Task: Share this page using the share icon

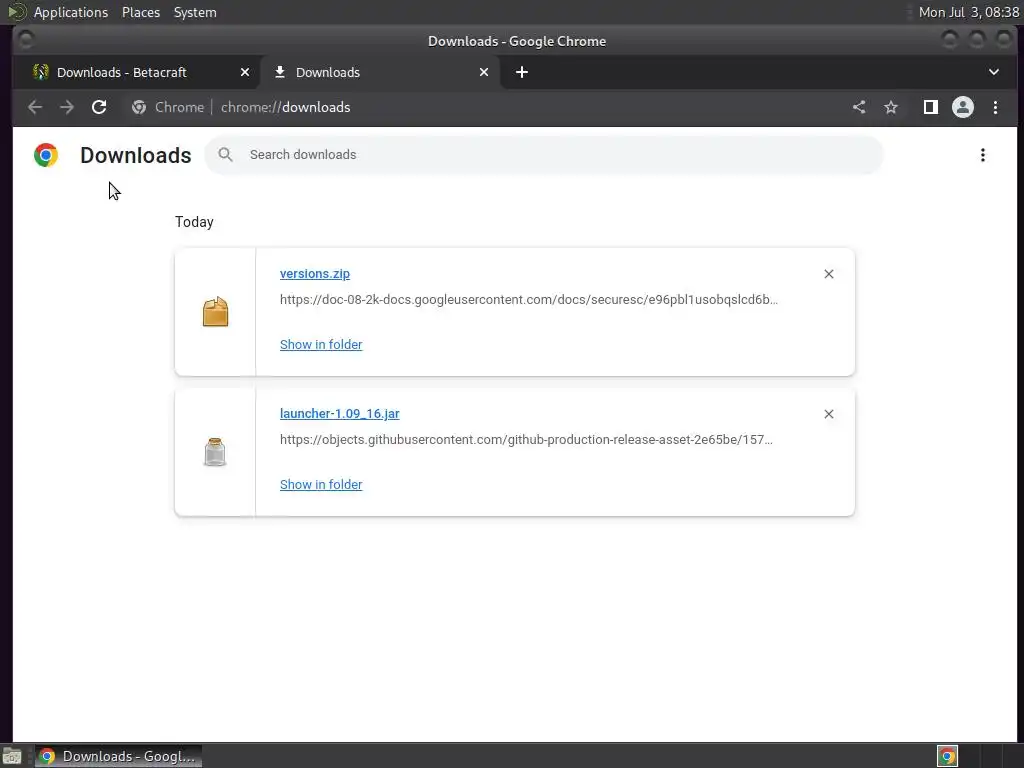Action: tap(859, 107)
